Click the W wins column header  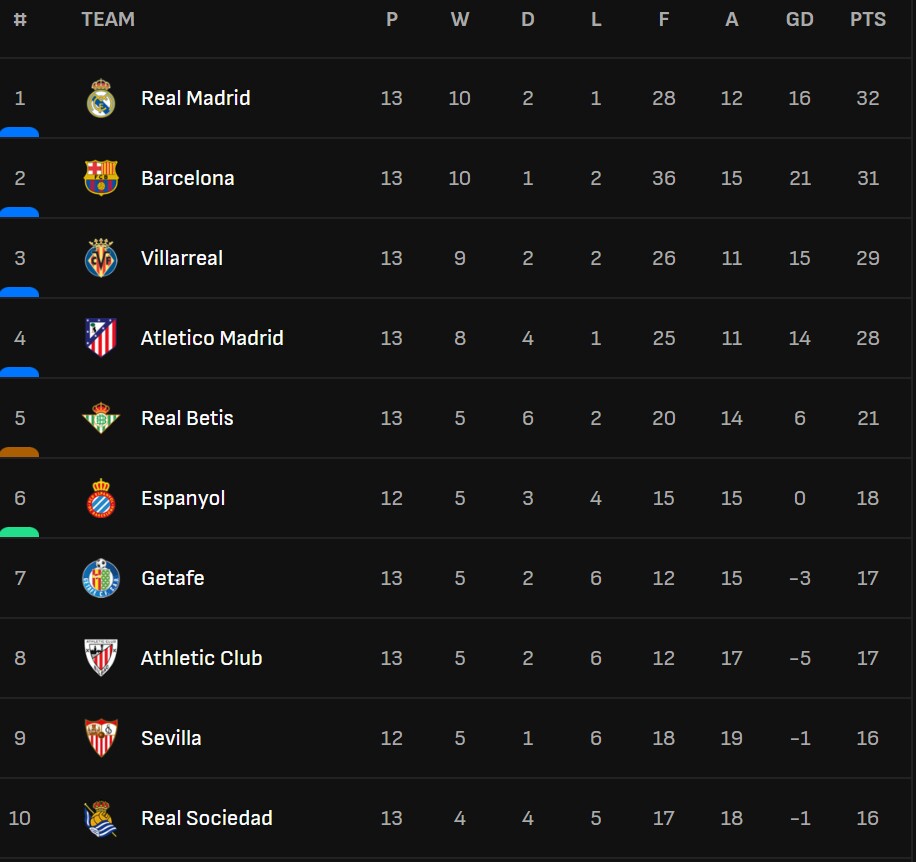(x=459, y=19)
